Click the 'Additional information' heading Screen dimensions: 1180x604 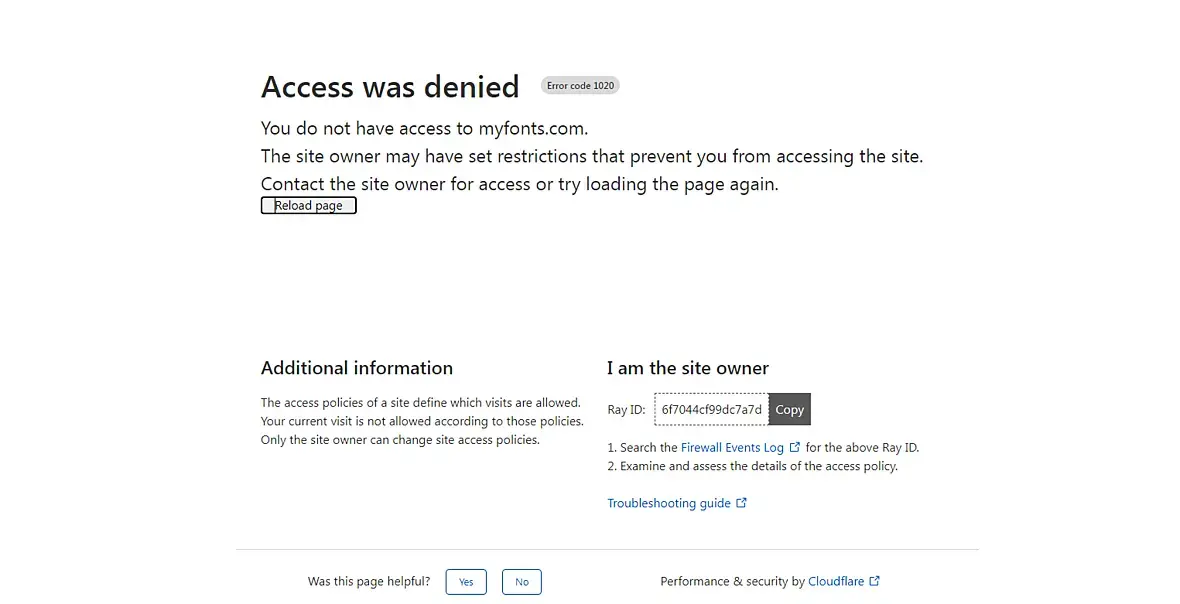coord(357,368)
